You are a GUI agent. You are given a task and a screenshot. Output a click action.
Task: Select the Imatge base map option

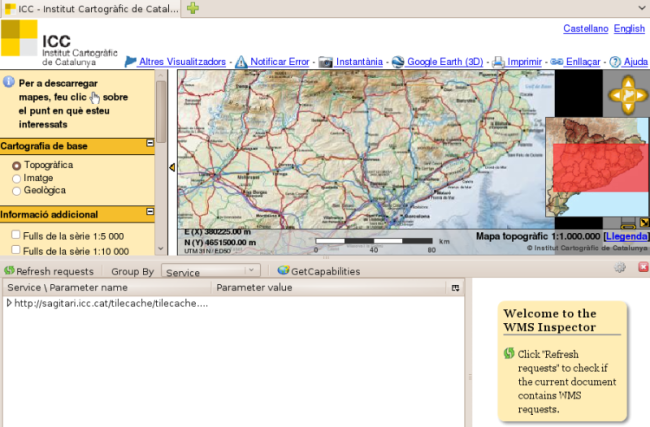coord(17,178)
